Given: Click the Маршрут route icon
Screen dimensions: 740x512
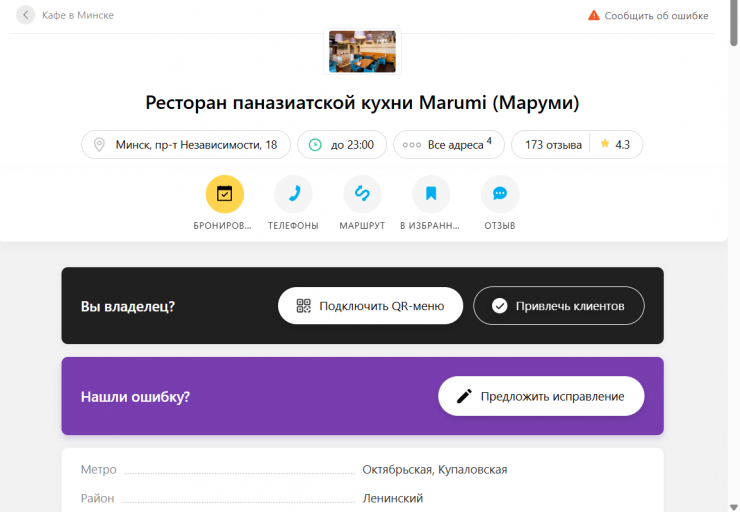Looking at the screenshot, I should pyautogui.click(x=362, y=194).
